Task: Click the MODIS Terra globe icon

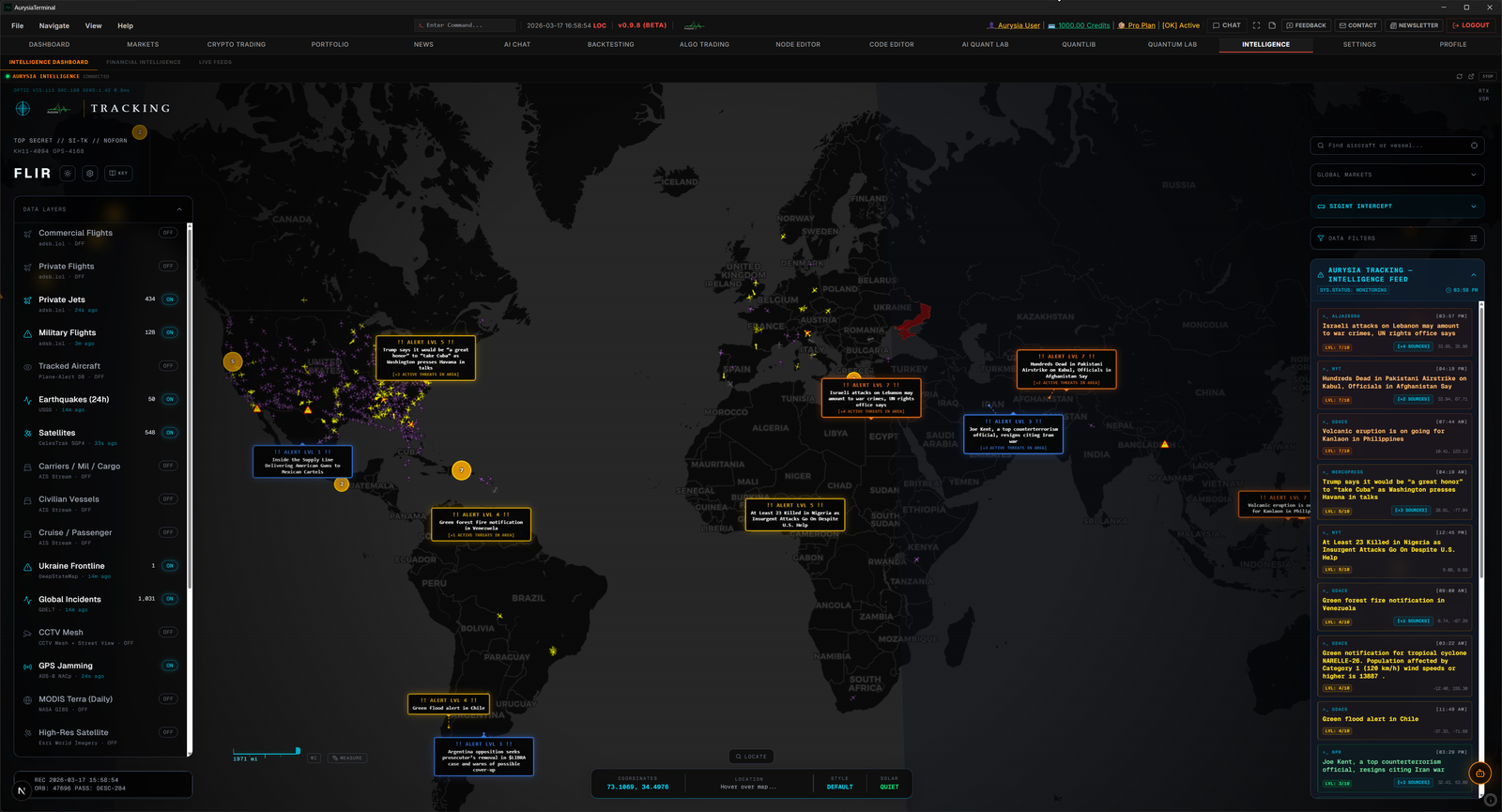Action: point(27,700)
